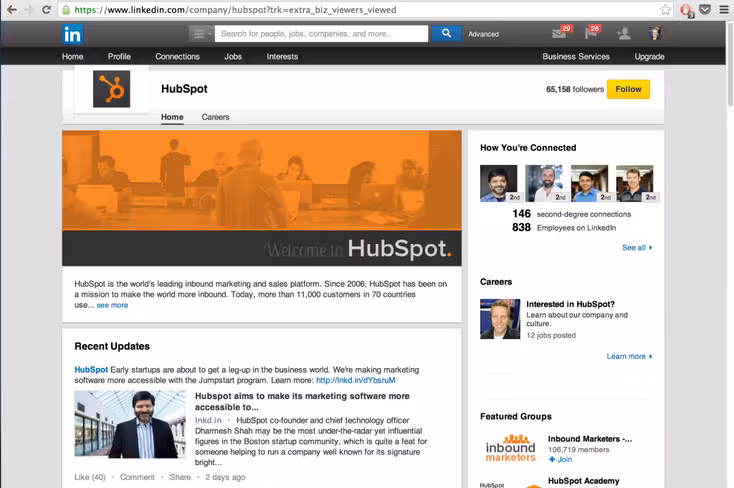Click Upgrade in the navigation bar
This screenshot has width=734, height=488.
649,57
